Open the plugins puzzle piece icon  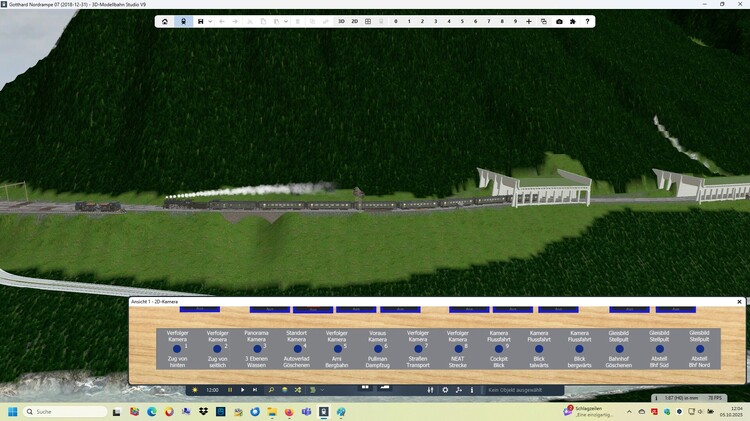click(x=573, y=21)
